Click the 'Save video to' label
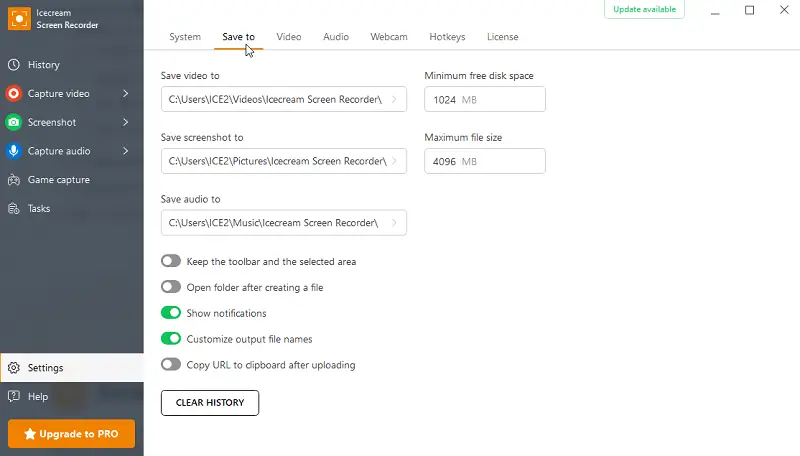800x456 pixels. coord(190,75)
